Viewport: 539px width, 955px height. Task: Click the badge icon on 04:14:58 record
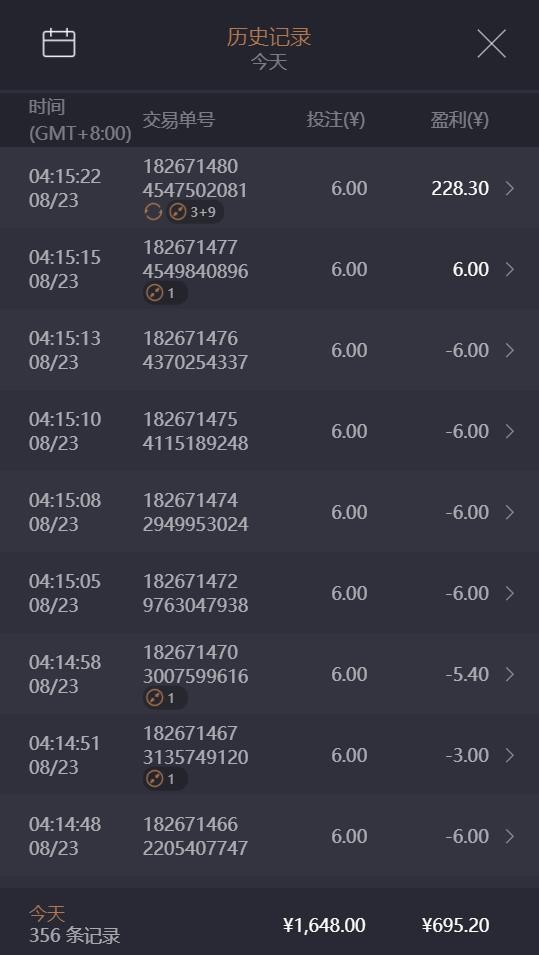(165, 698)
